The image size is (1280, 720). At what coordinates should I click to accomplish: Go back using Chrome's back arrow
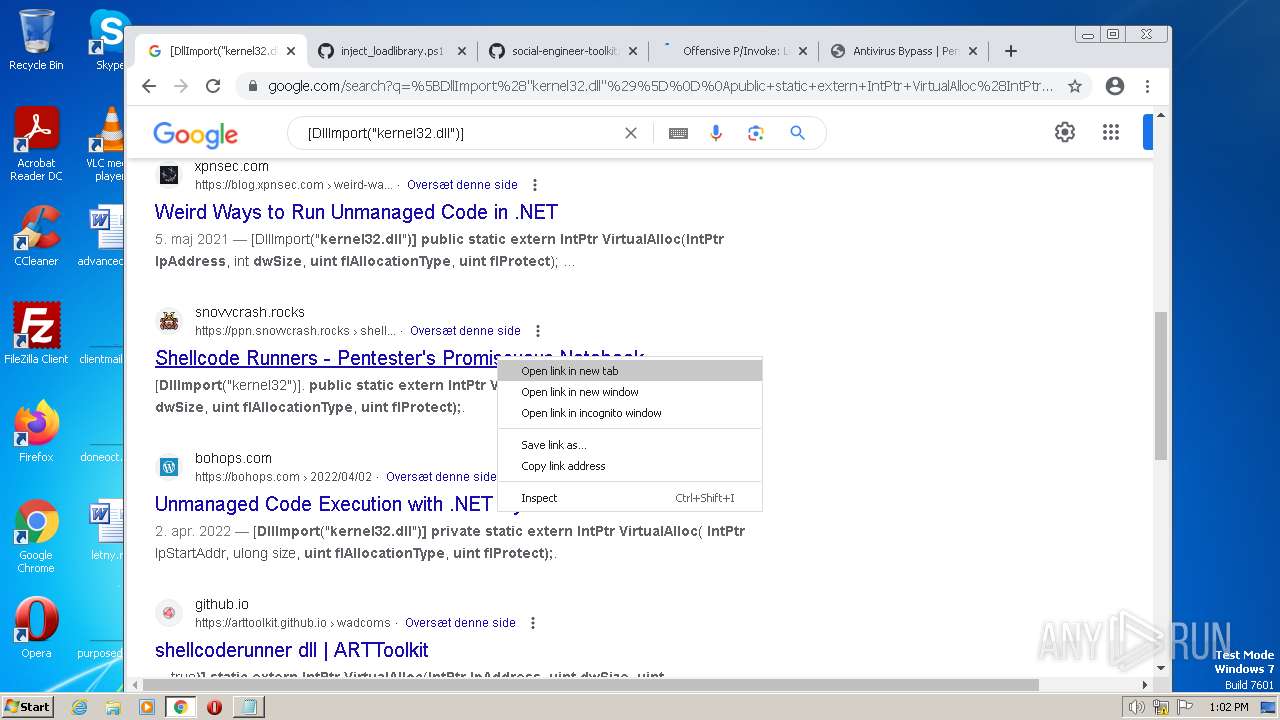(x=149, y=86)
